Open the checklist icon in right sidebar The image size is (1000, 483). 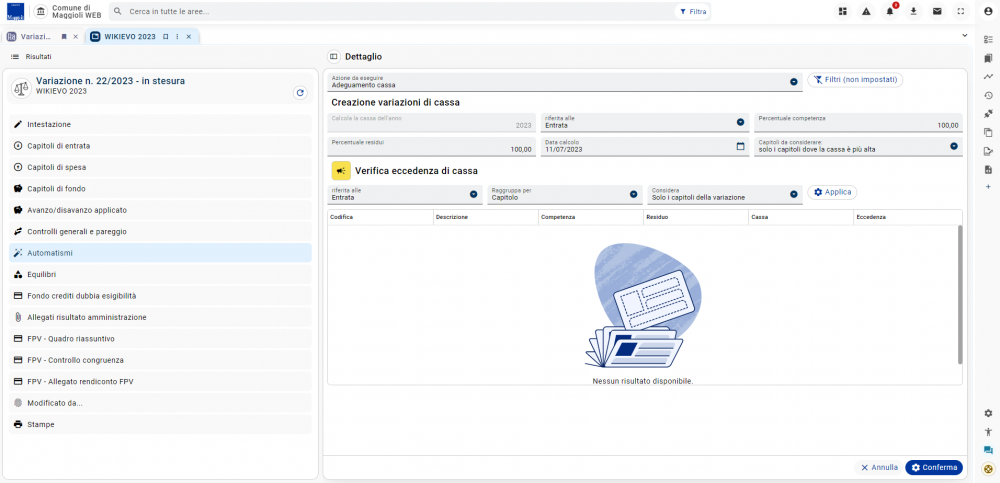tap(989, 40)
